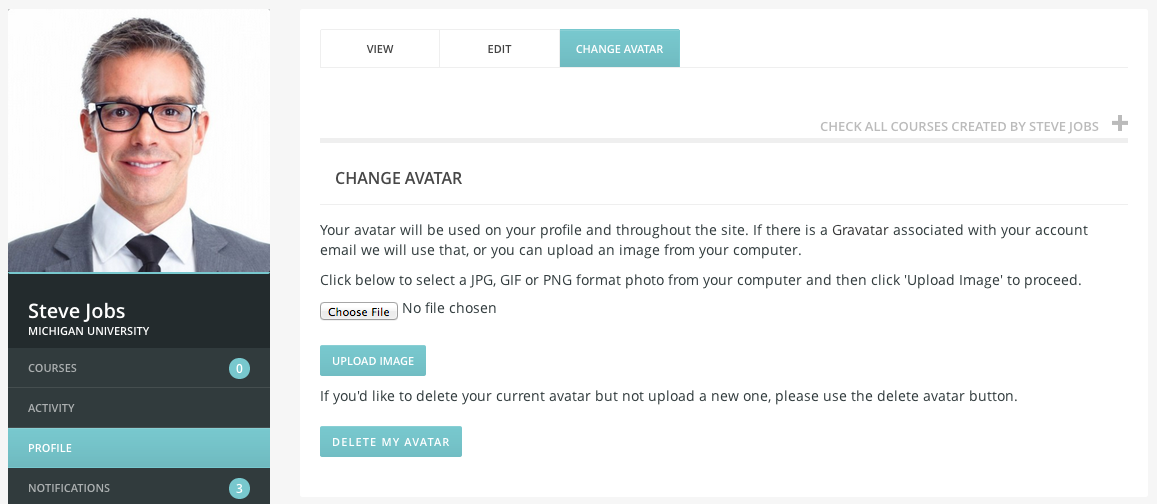
Task: Open Check All Courses Created by Steve Jobs
Action: [959, 127]
